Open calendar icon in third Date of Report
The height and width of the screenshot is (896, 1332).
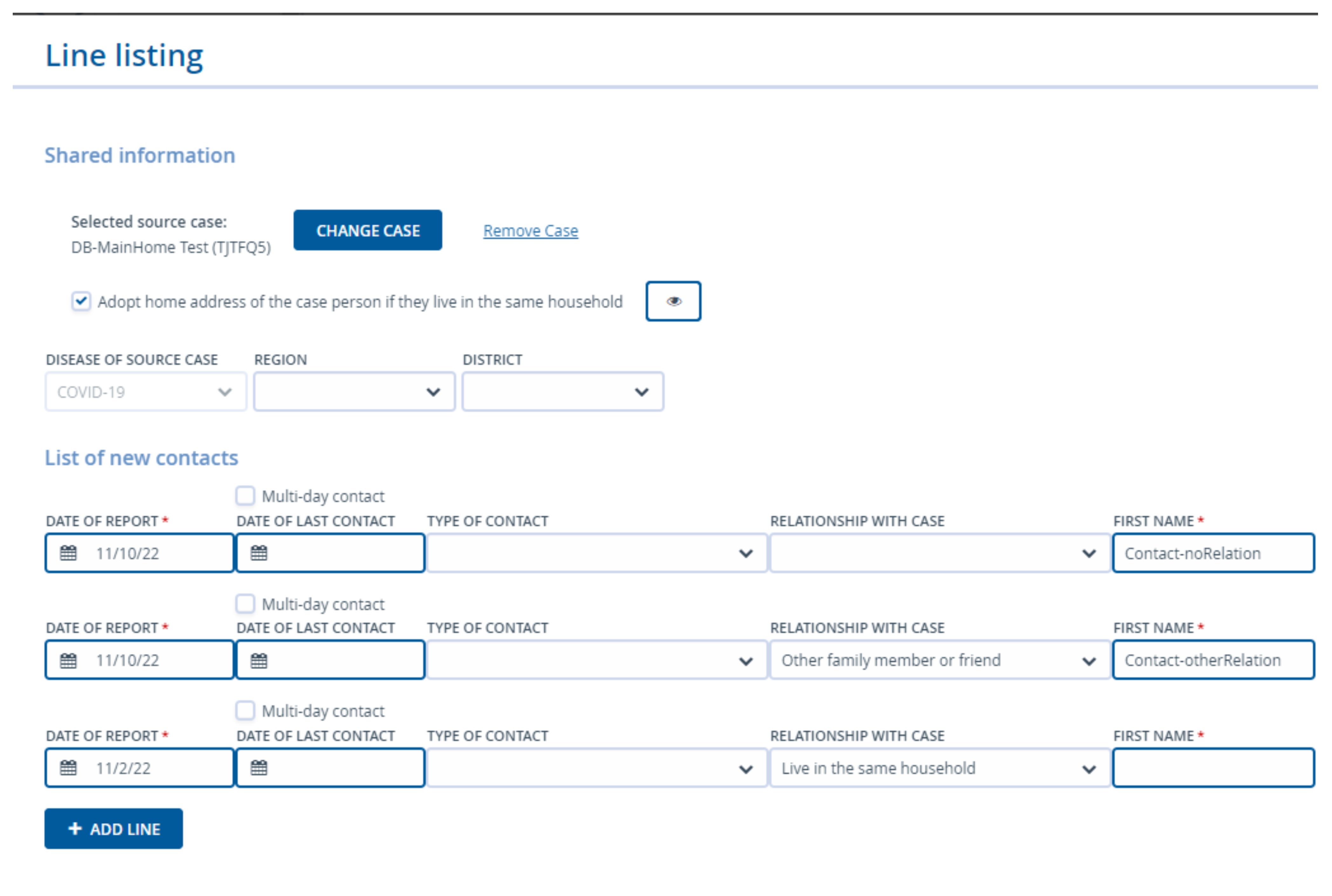[x=69, y=767]
